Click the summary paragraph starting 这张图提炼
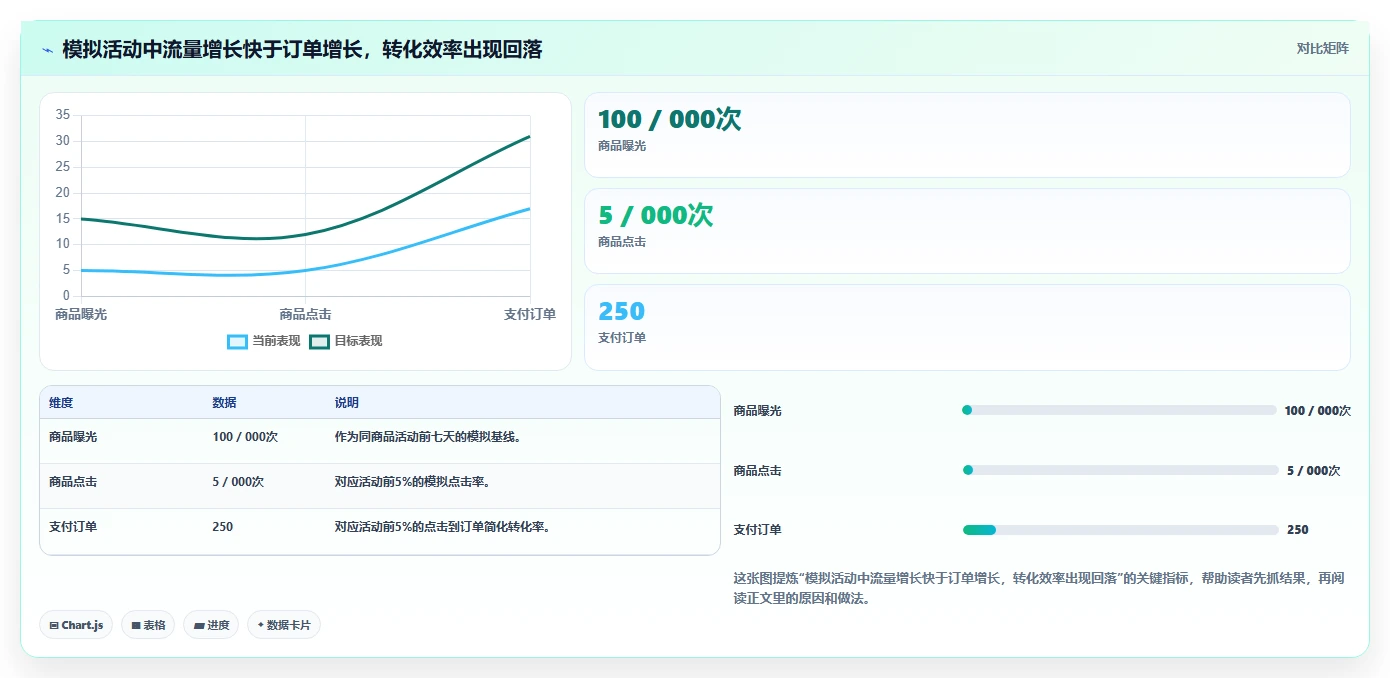Image resolution: width=1390 pixels, height=678 pixels. click(x=1039, y=588)
